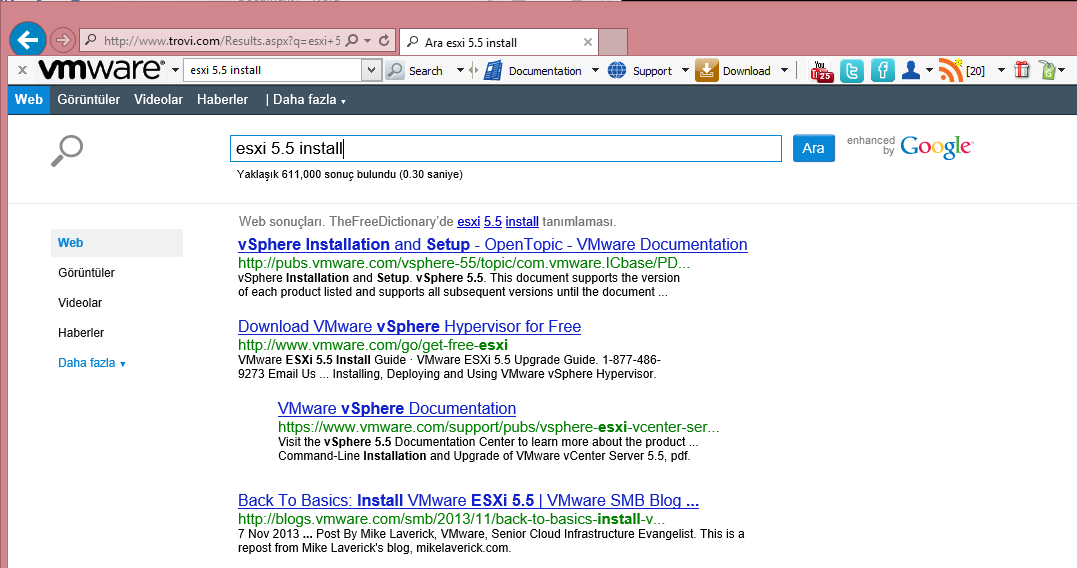
Task: Open 'Download VMware vSphere Hypervisor for Free' result
Action: [x=409, y=326]
